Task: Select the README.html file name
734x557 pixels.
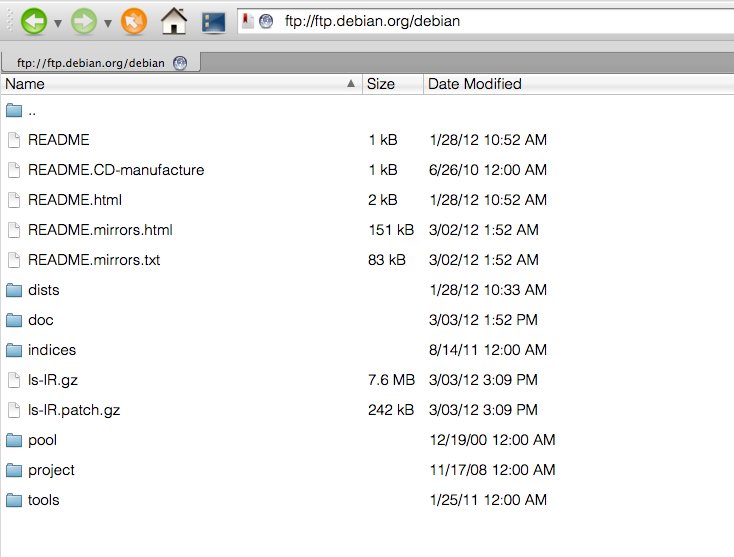Action: [75, 200]
